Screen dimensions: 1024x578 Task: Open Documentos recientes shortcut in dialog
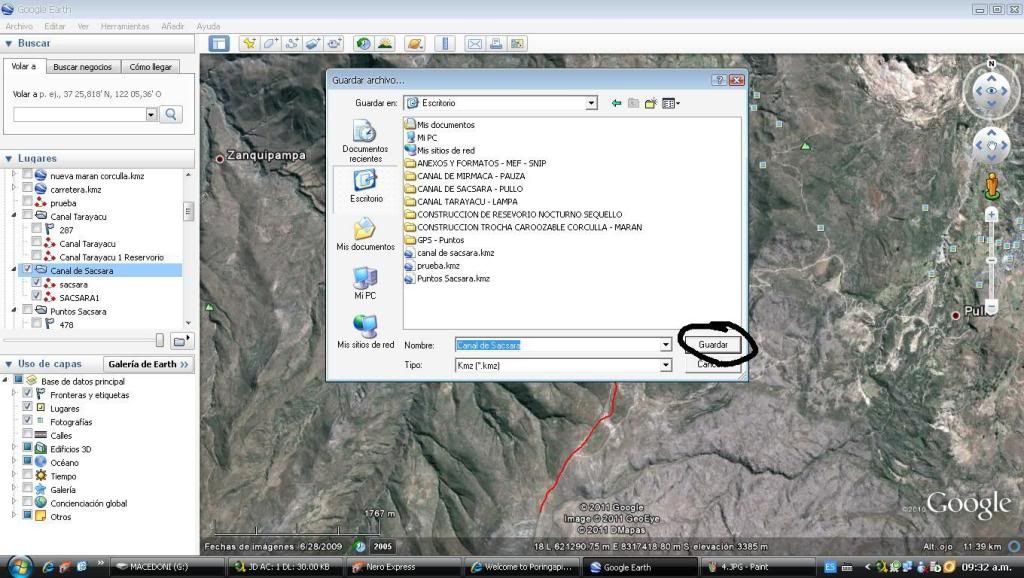365,141
